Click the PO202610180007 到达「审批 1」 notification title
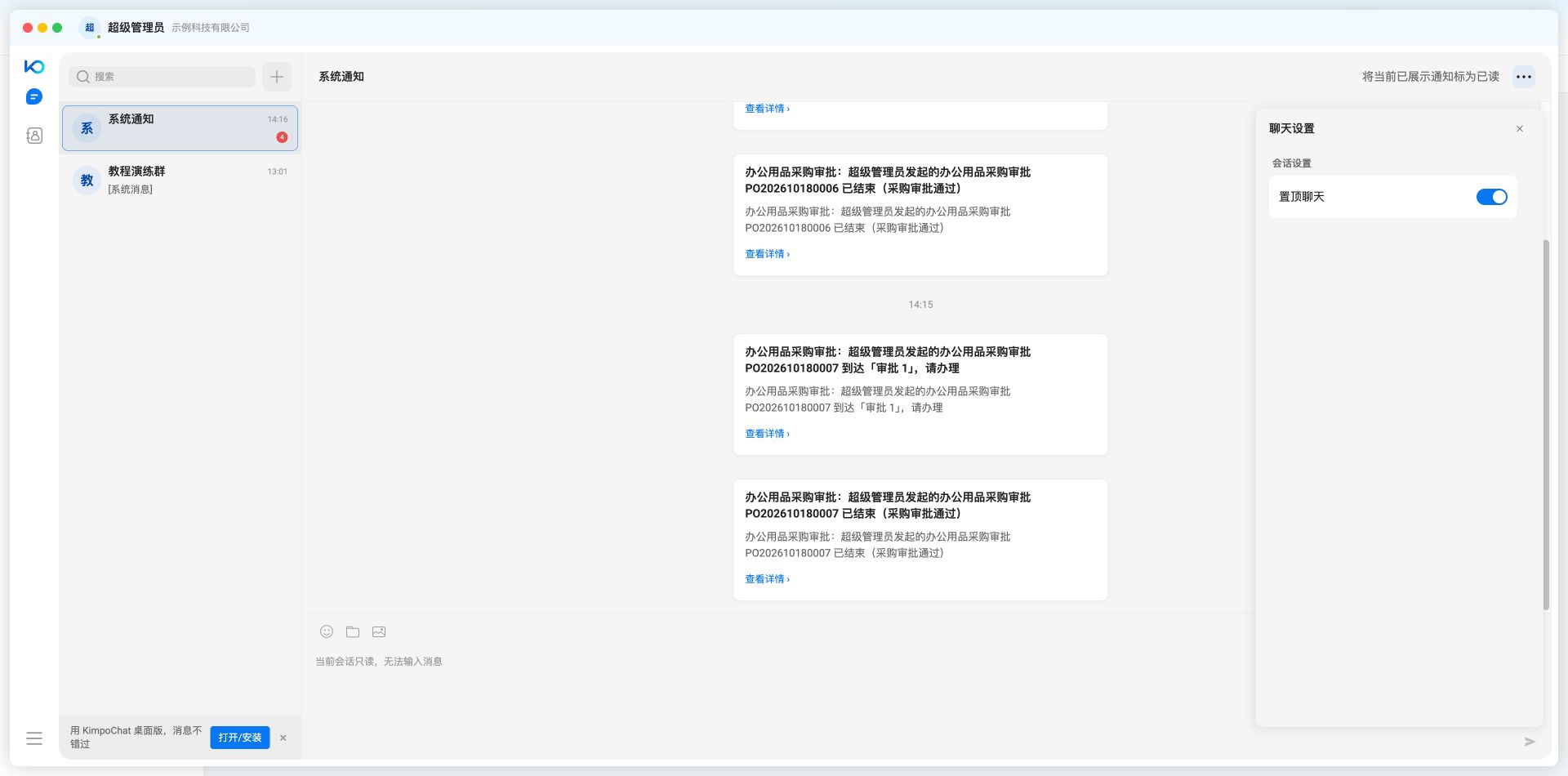1568x776 pixels. [888, 360]
